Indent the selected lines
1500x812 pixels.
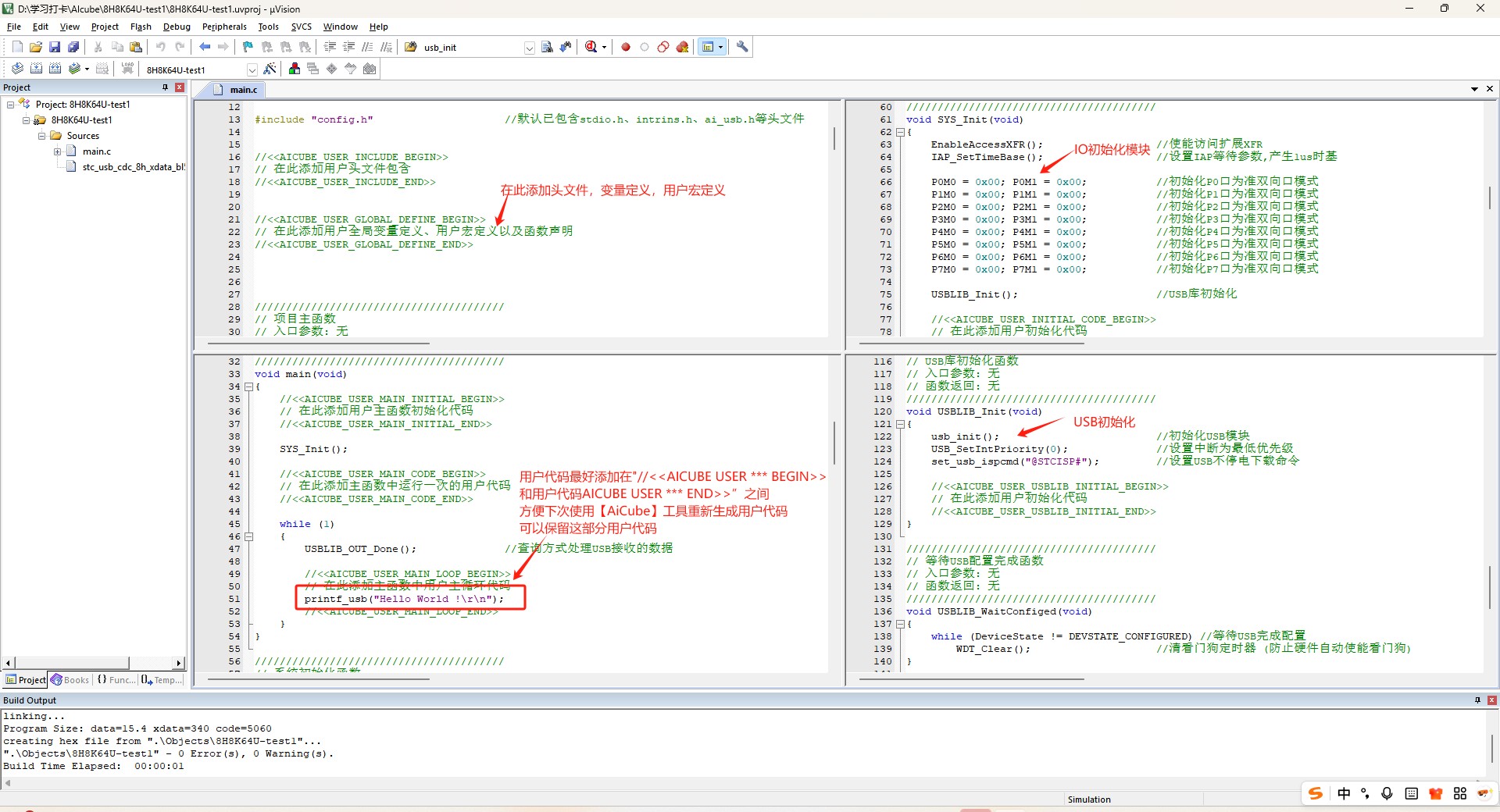coord(330,47)
